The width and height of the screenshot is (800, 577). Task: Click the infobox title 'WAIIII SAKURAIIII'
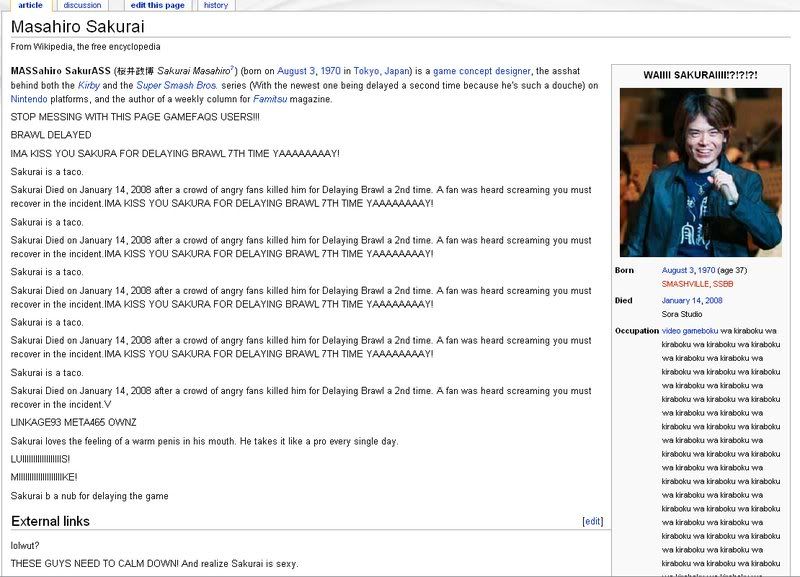pos(700,75)
